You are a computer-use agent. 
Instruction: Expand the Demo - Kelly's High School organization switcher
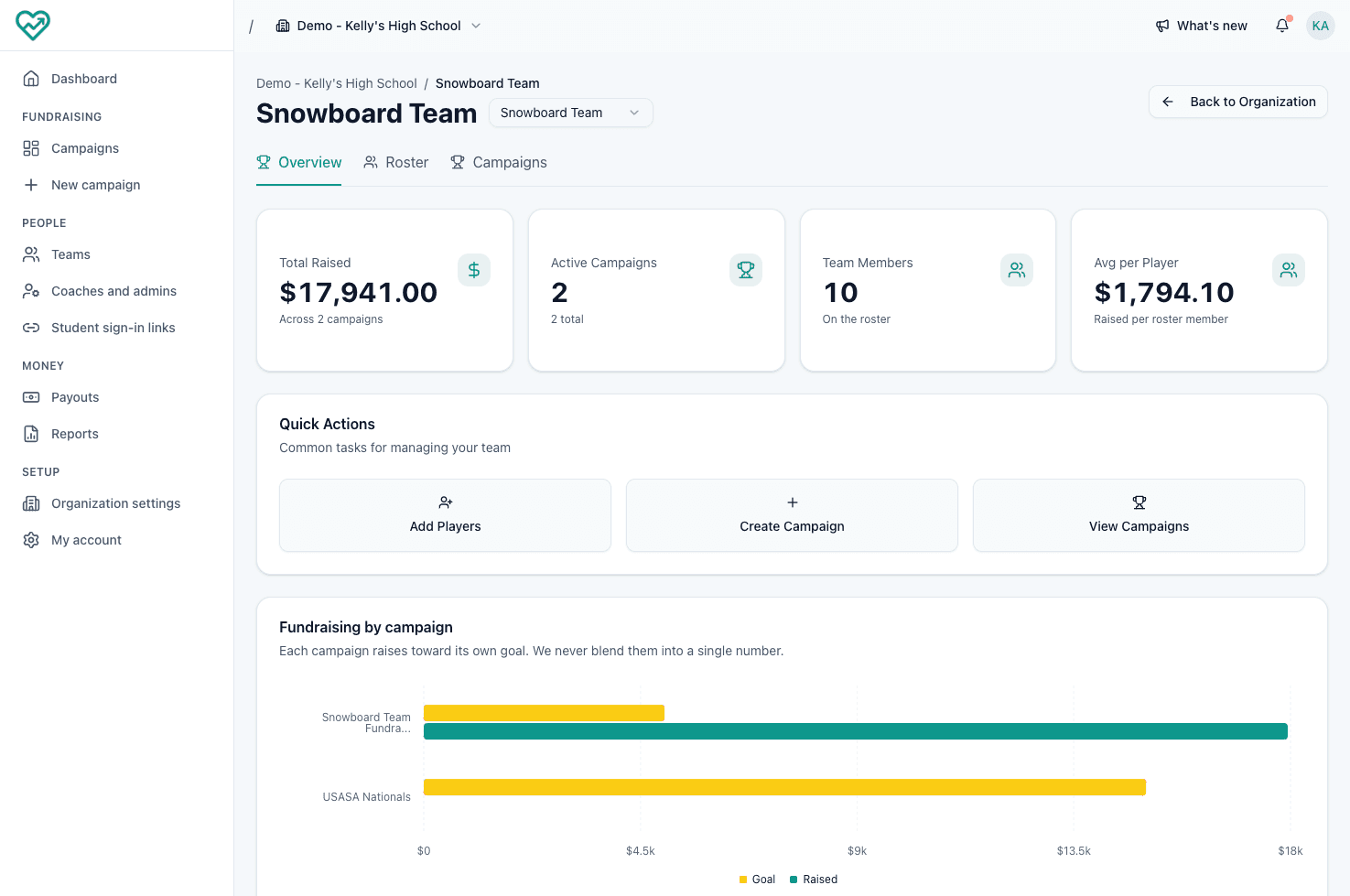click(x=379, y=26)
